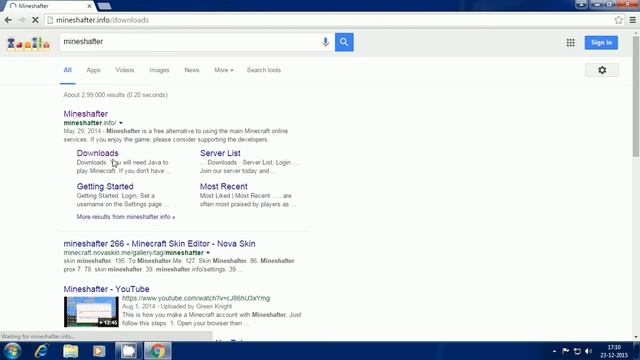Click the voice search microphone icon

click(x=325, y=42)
